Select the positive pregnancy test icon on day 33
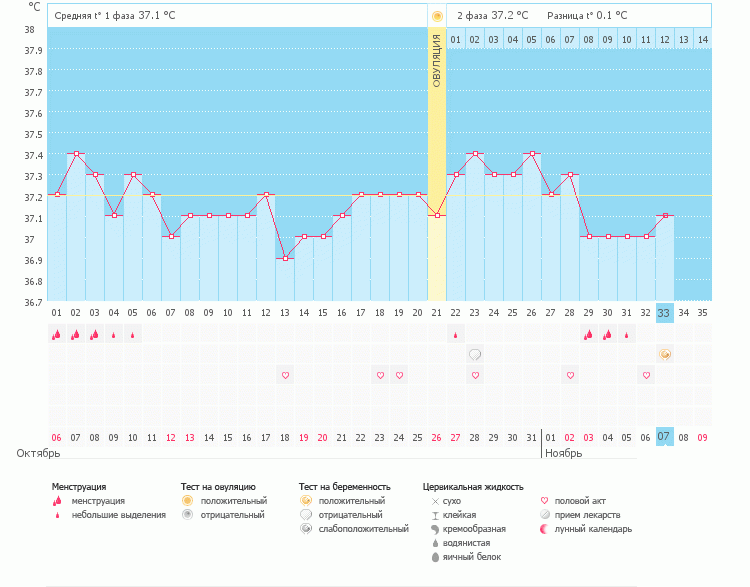The image size is (750, 587). coord(665,355)
